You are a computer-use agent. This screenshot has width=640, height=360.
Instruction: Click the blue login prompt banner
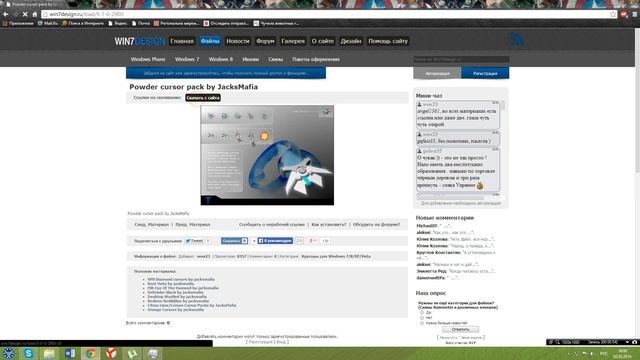[x=226, y=73]
